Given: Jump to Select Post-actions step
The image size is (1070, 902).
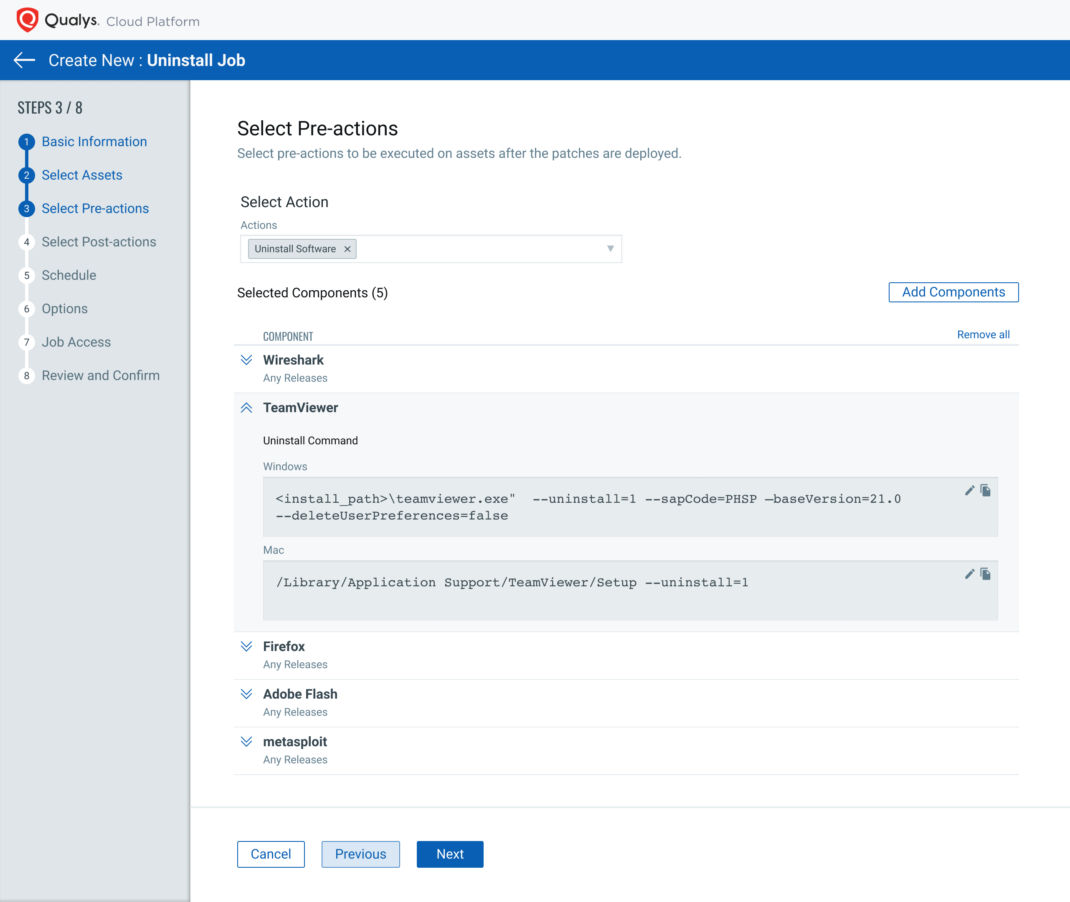Looking at the screenshot, I should pos(99,242).
